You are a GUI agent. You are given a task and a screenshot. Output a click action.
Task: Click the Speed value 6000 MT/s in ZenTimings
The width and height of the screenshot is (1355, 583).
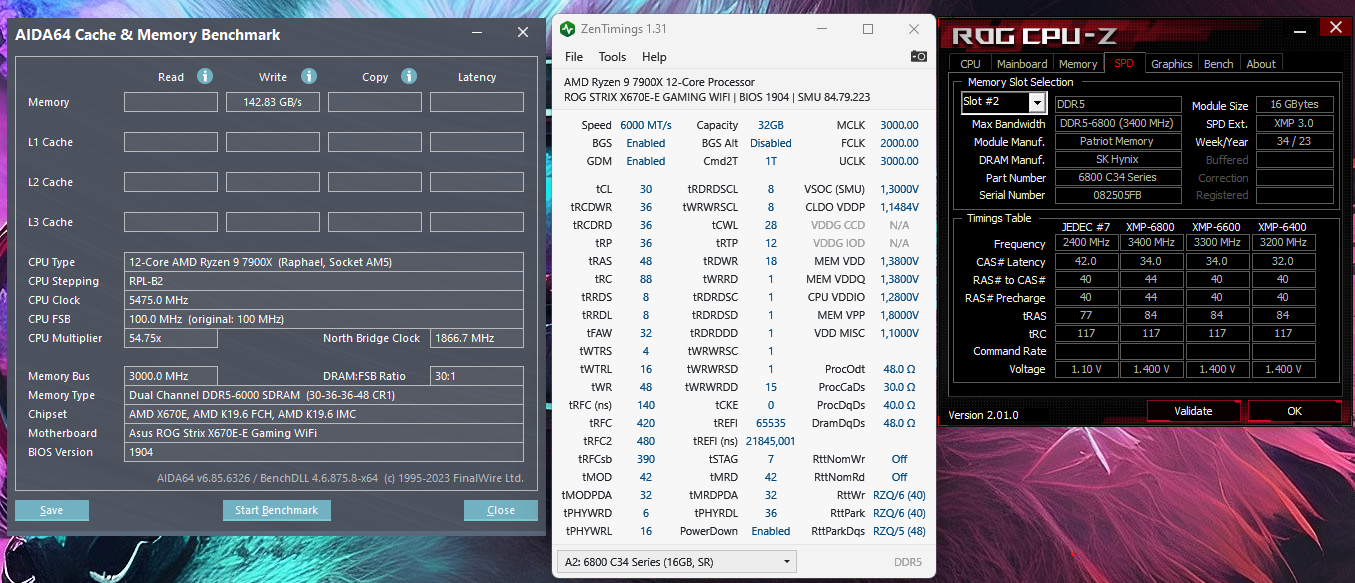646,125
